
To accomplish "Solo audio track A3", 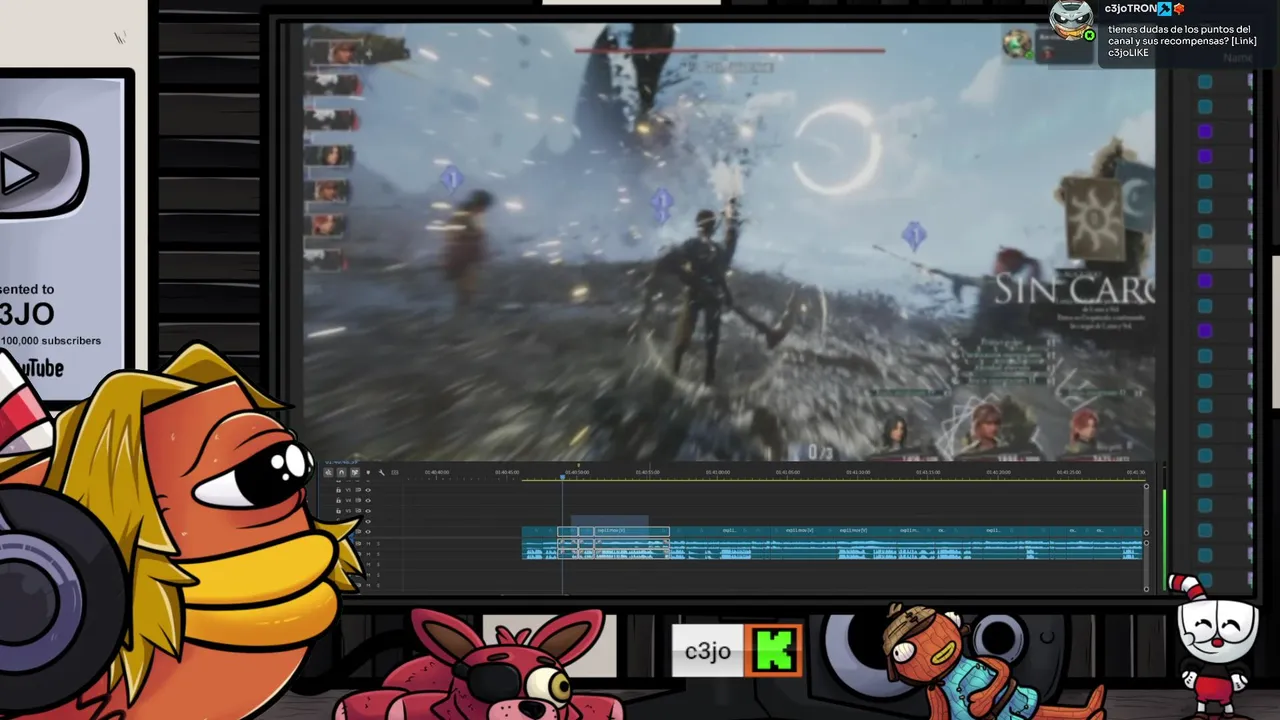I will tap(378, 564).
